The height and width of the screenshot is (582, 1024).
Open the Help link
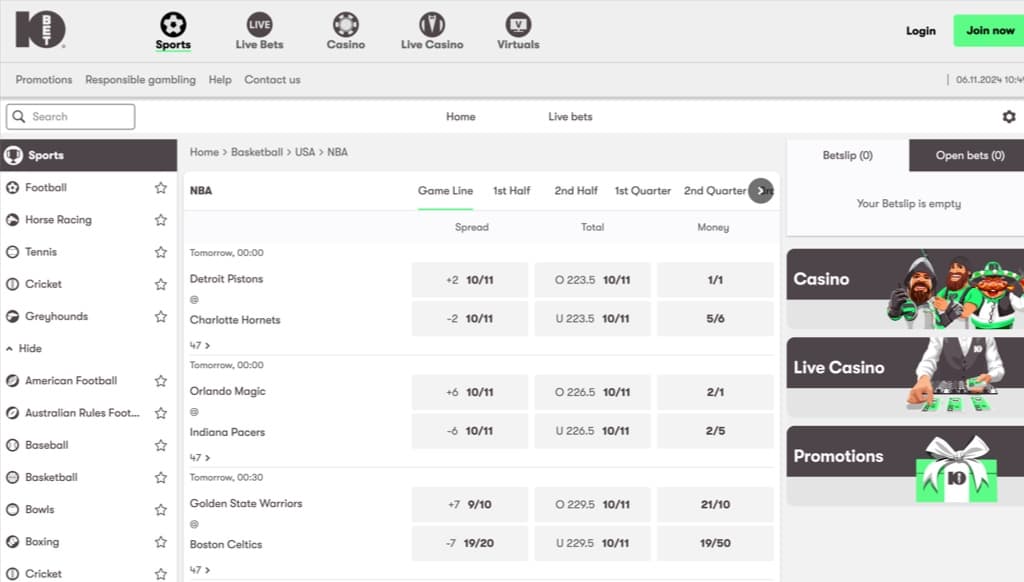click(220, 80)
